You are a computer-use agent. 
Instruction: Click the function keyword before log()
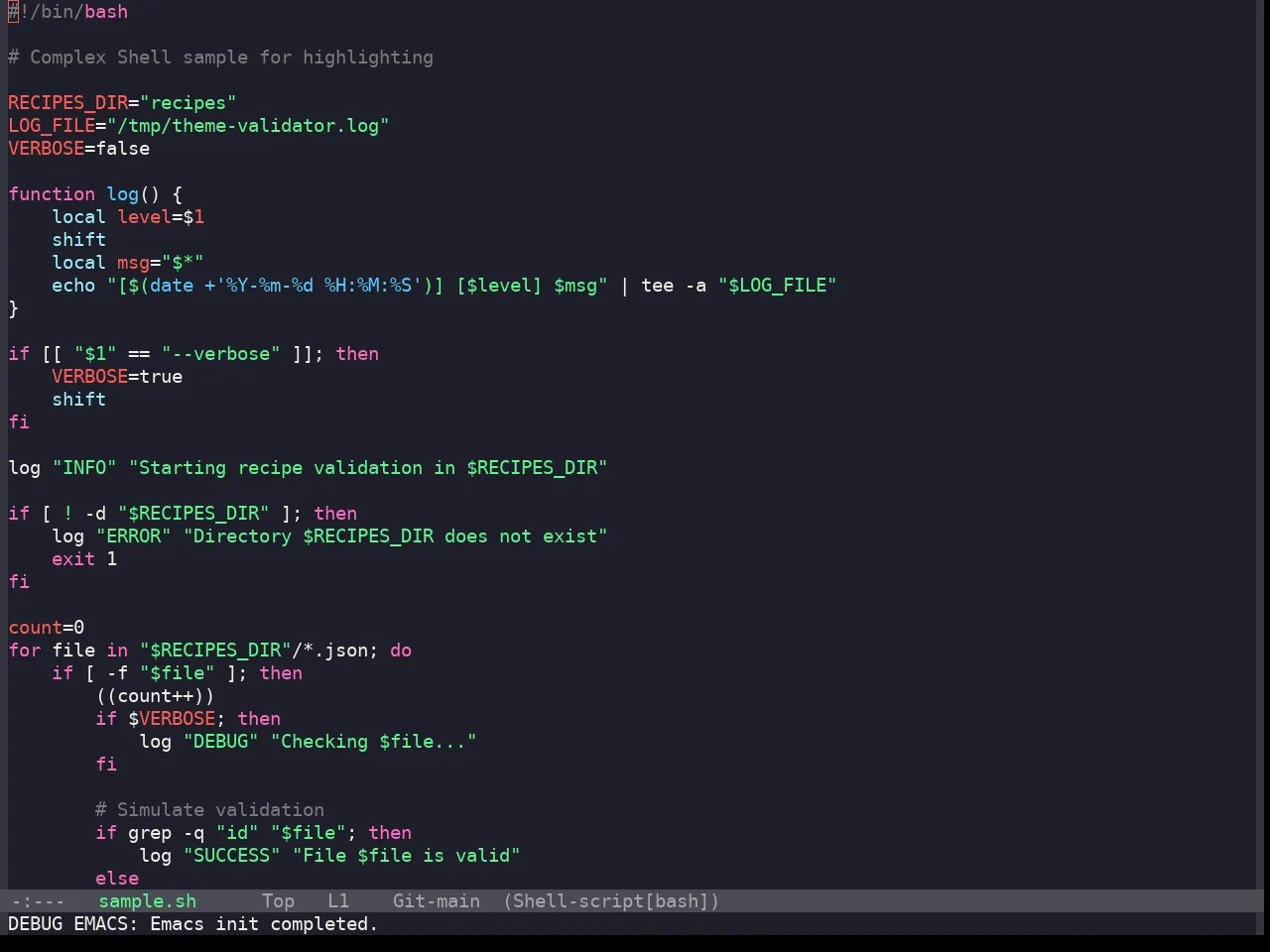point(52,194)
